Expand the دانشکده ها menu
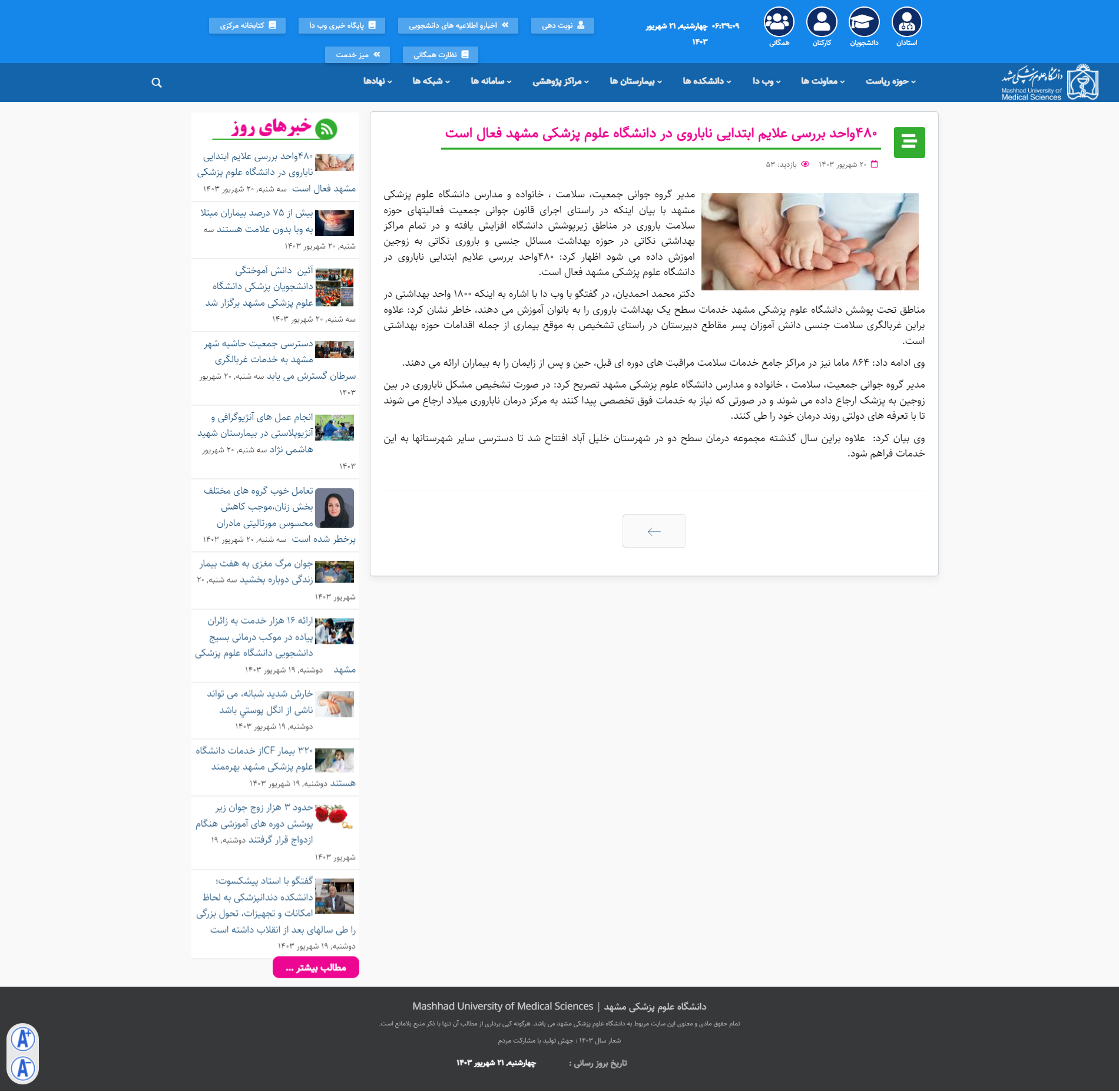The width and height of the screenshot is (1119, 1092). (707, 81)
